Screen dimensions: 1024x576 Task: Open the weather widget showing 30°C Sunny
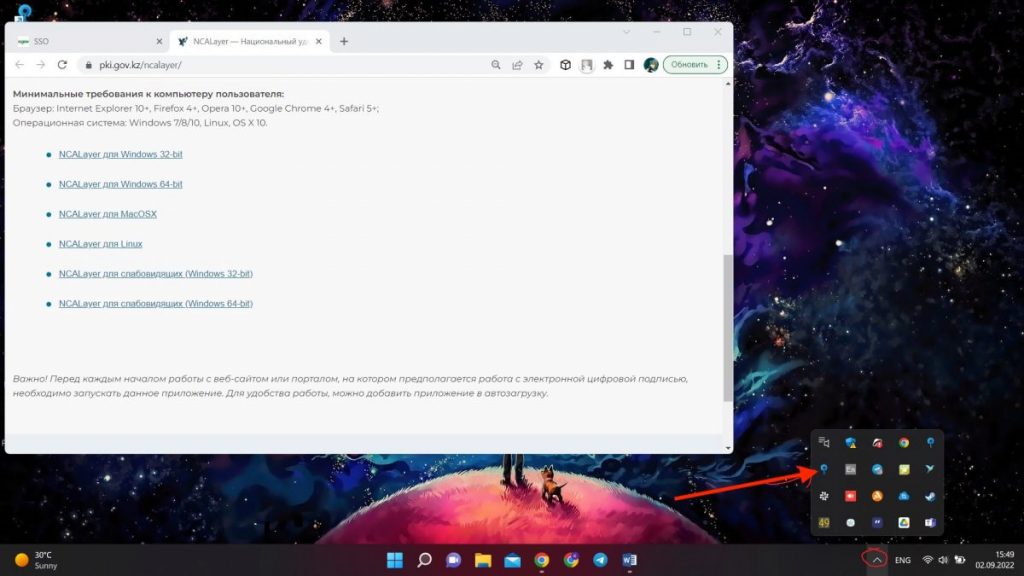(37, 560)
